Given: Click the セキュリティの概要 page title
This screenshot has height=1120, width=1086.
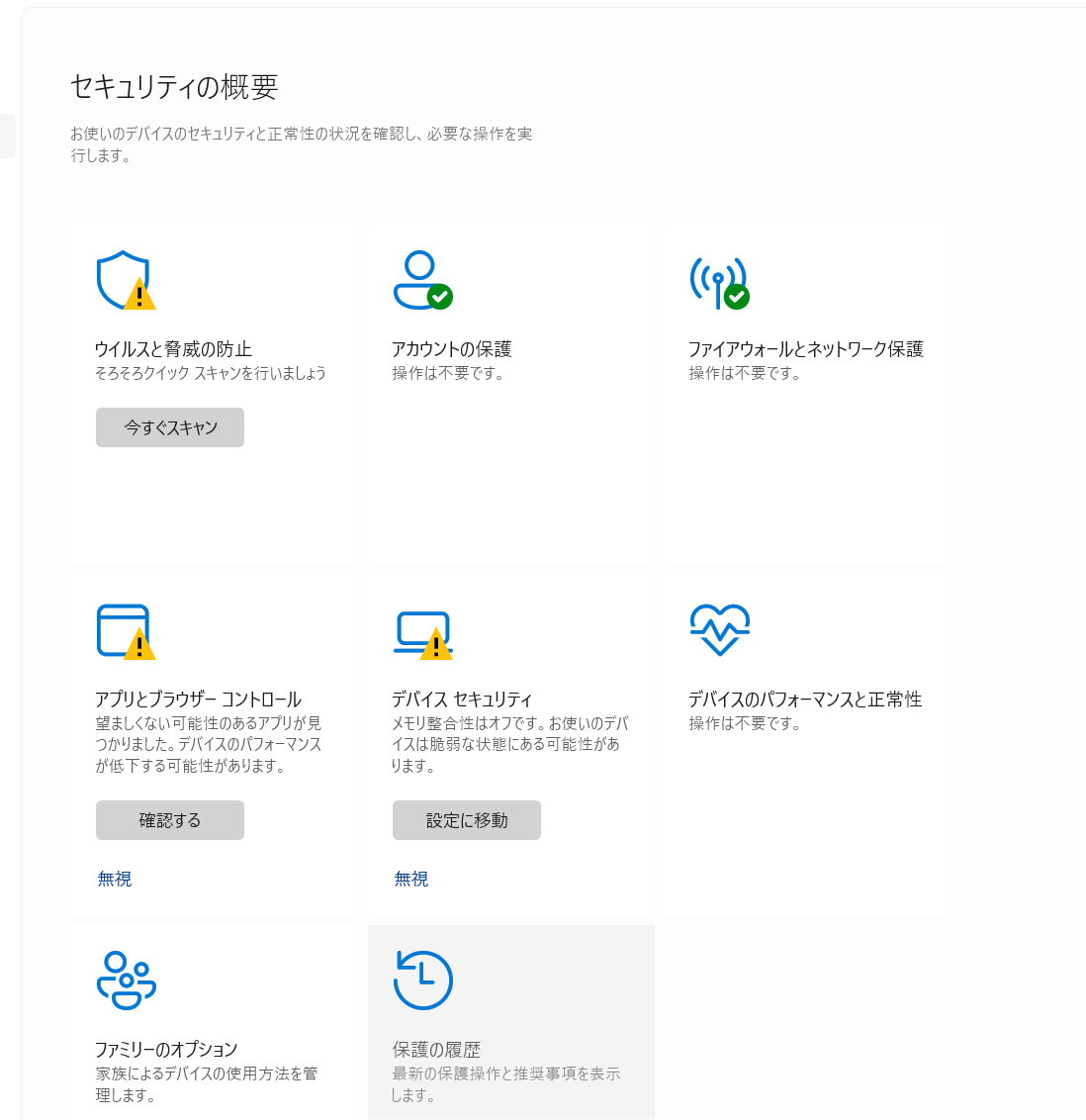Looking at the screenshot, I should (174, 86).
